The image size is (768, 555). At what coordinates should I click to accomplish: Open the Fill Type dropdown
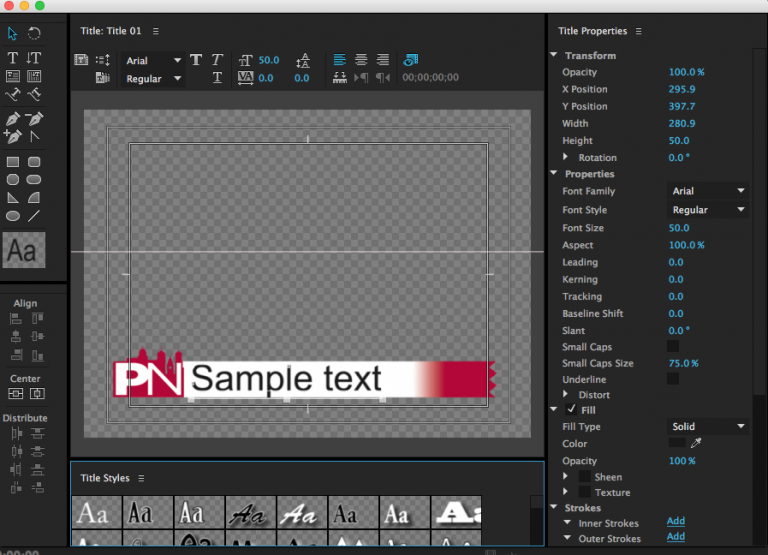pos(708,426)
